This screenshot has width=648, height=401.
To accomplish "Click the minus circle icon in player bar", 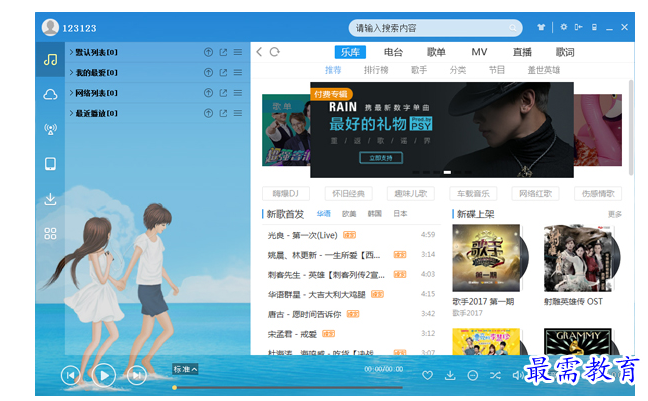I will tap(473, 375).
